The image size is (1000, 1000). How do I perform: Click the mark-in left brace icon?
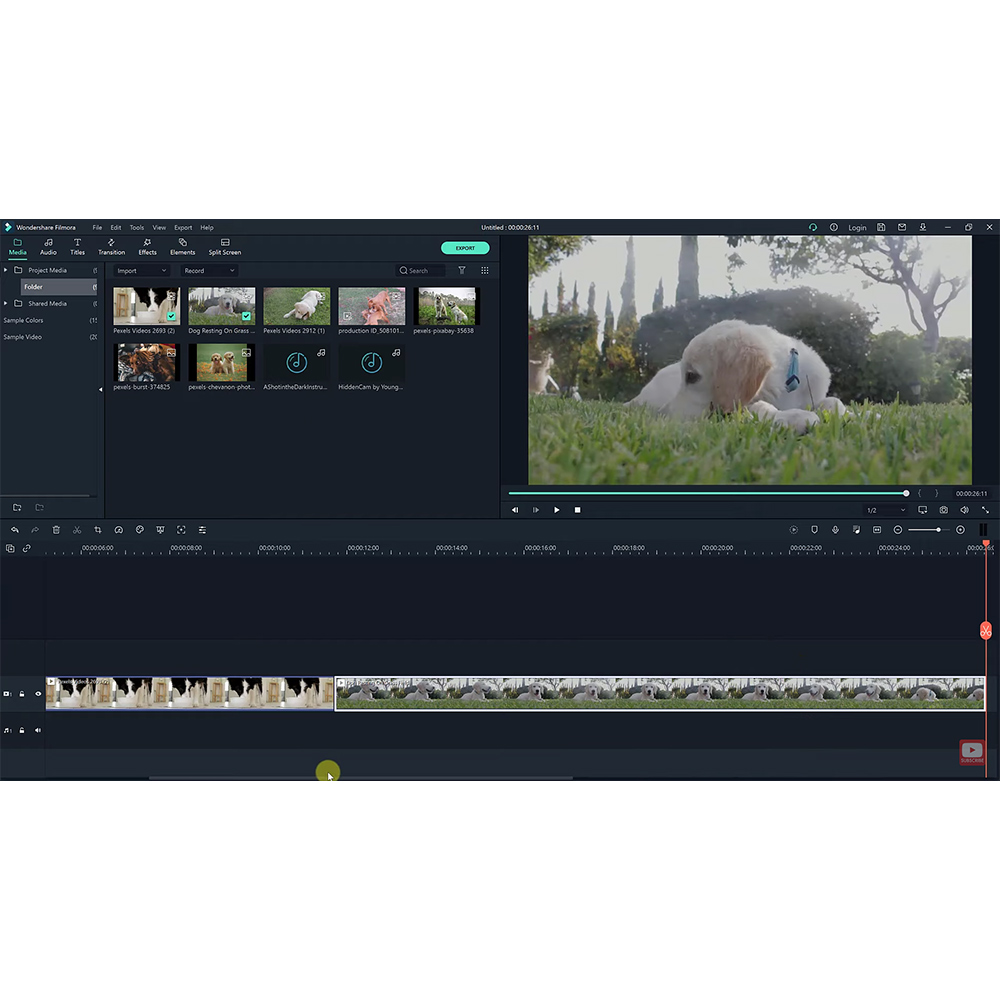click(920, 494)
